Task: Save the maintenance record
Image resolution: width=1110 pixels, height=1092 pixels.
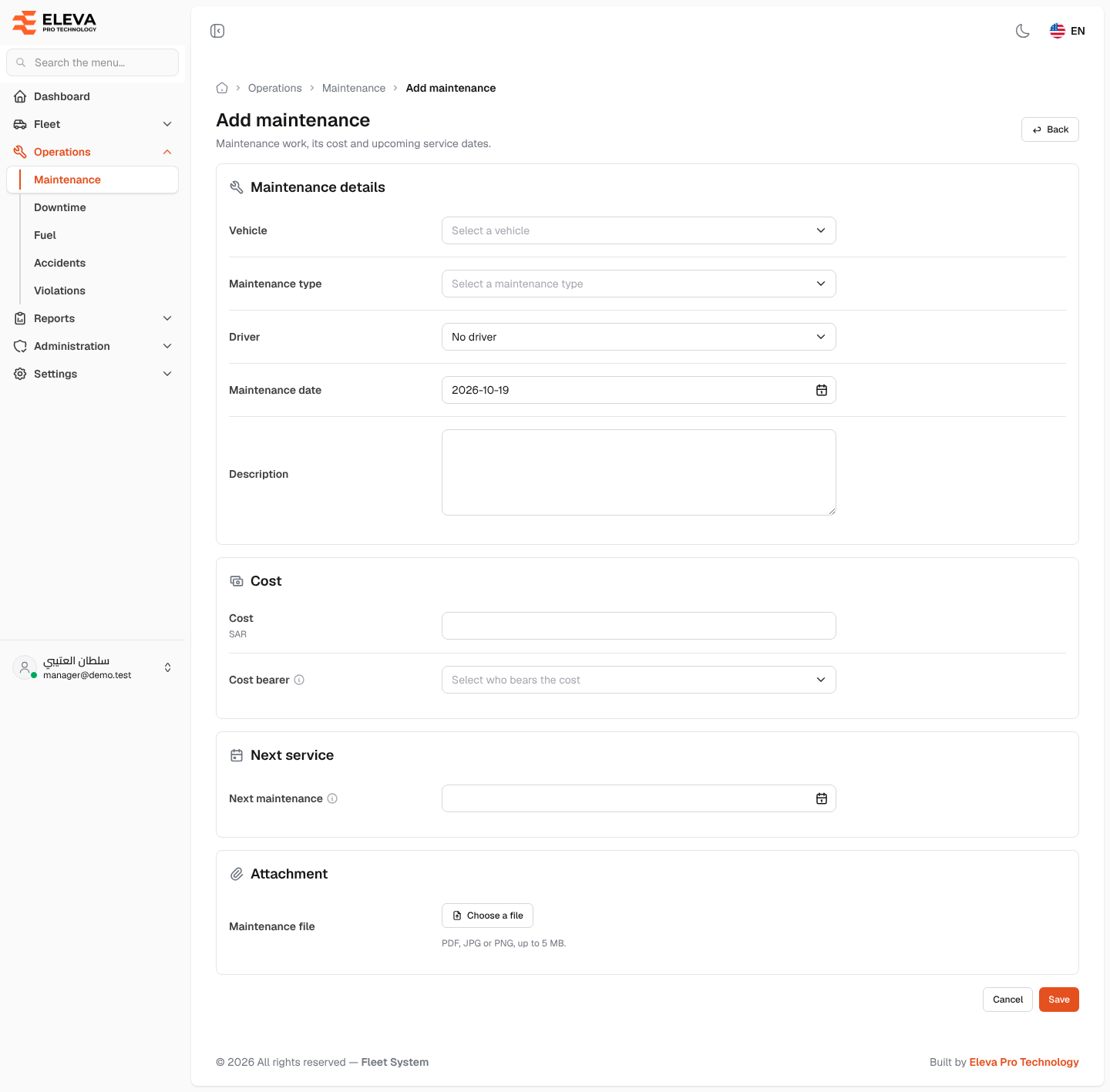Action: [1059, 1000]
